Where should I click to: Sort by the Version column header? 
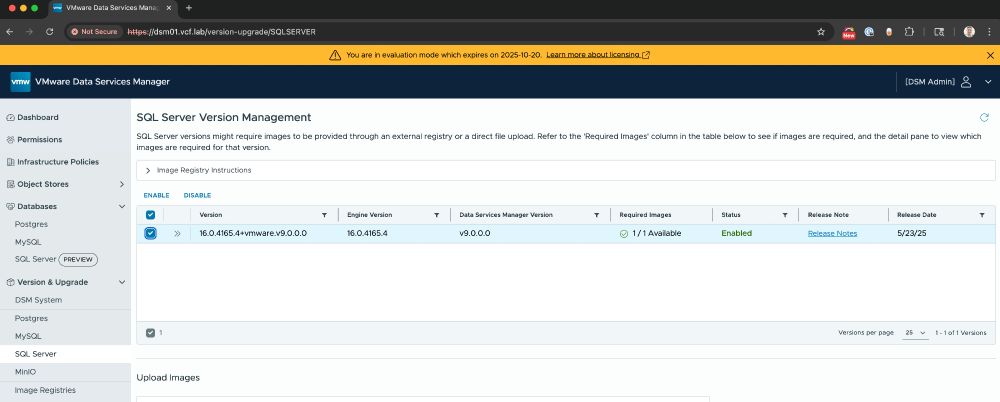coord(211,215)
